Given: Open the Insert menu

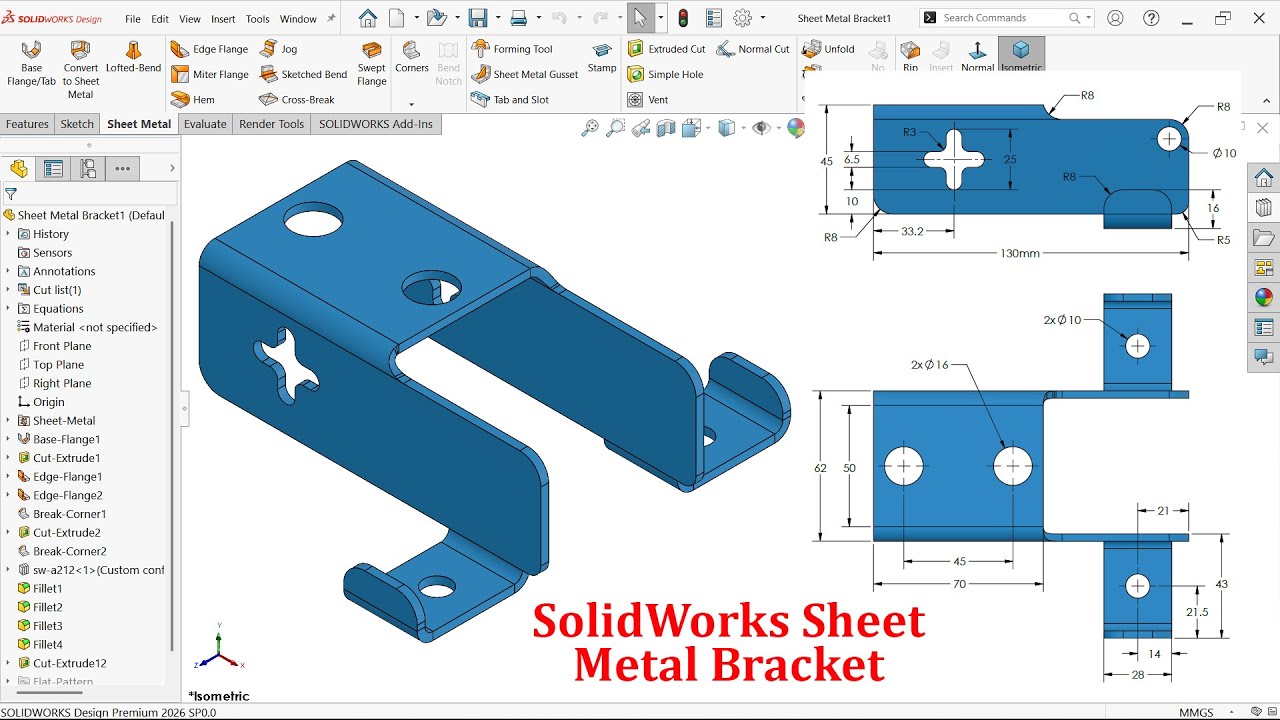Looking at the screenshot, I should pyautogui.click(x=223, y=19).
